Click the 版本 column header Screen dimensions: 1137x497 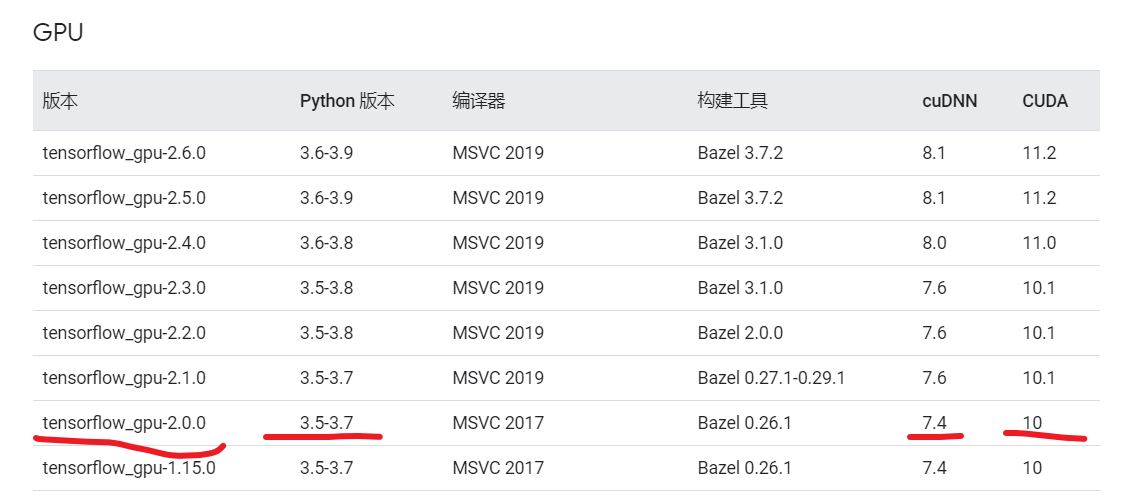[60, 101]
